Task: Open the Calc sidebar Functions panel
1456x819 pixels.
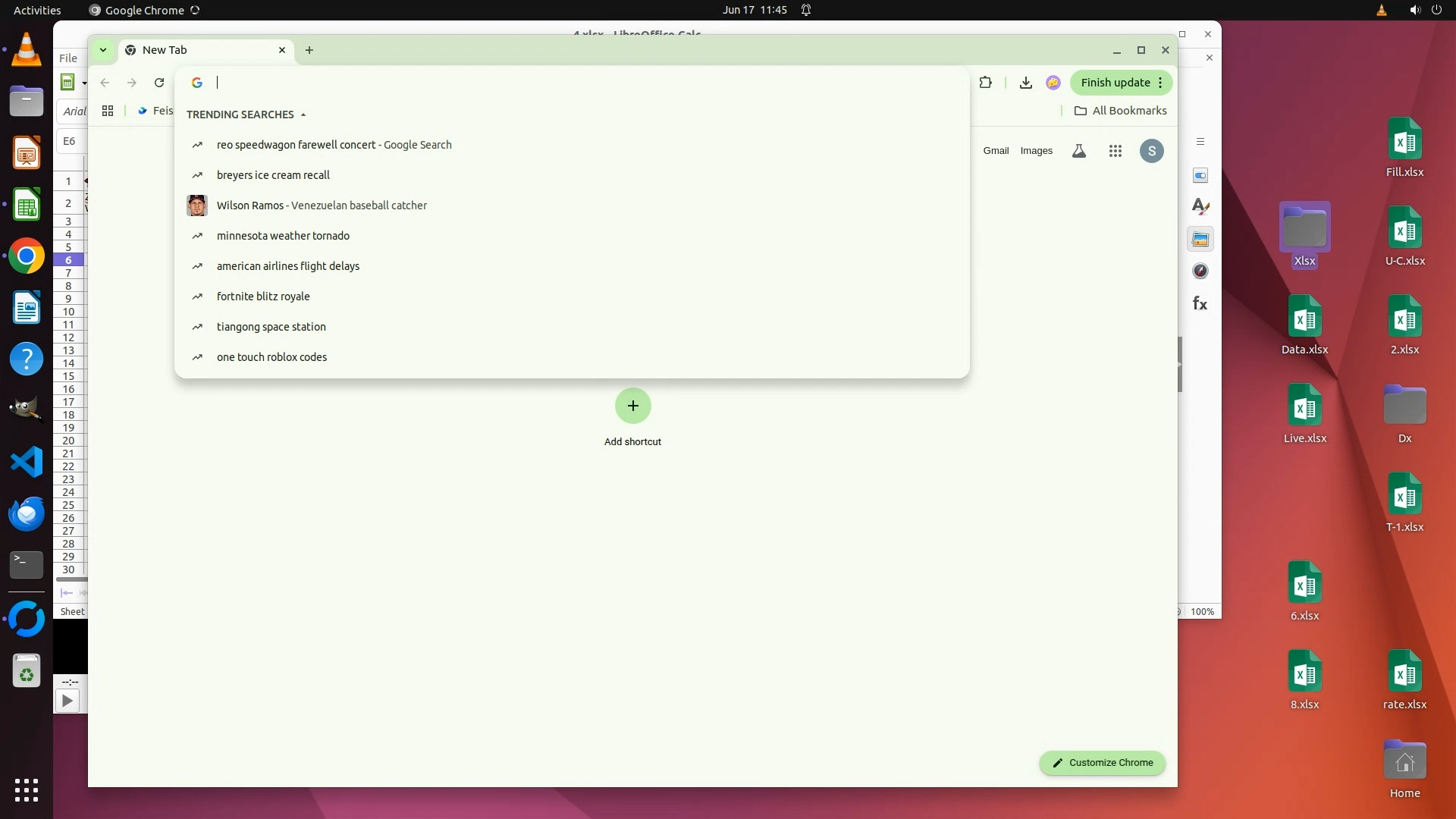Action: point(1200,303)
